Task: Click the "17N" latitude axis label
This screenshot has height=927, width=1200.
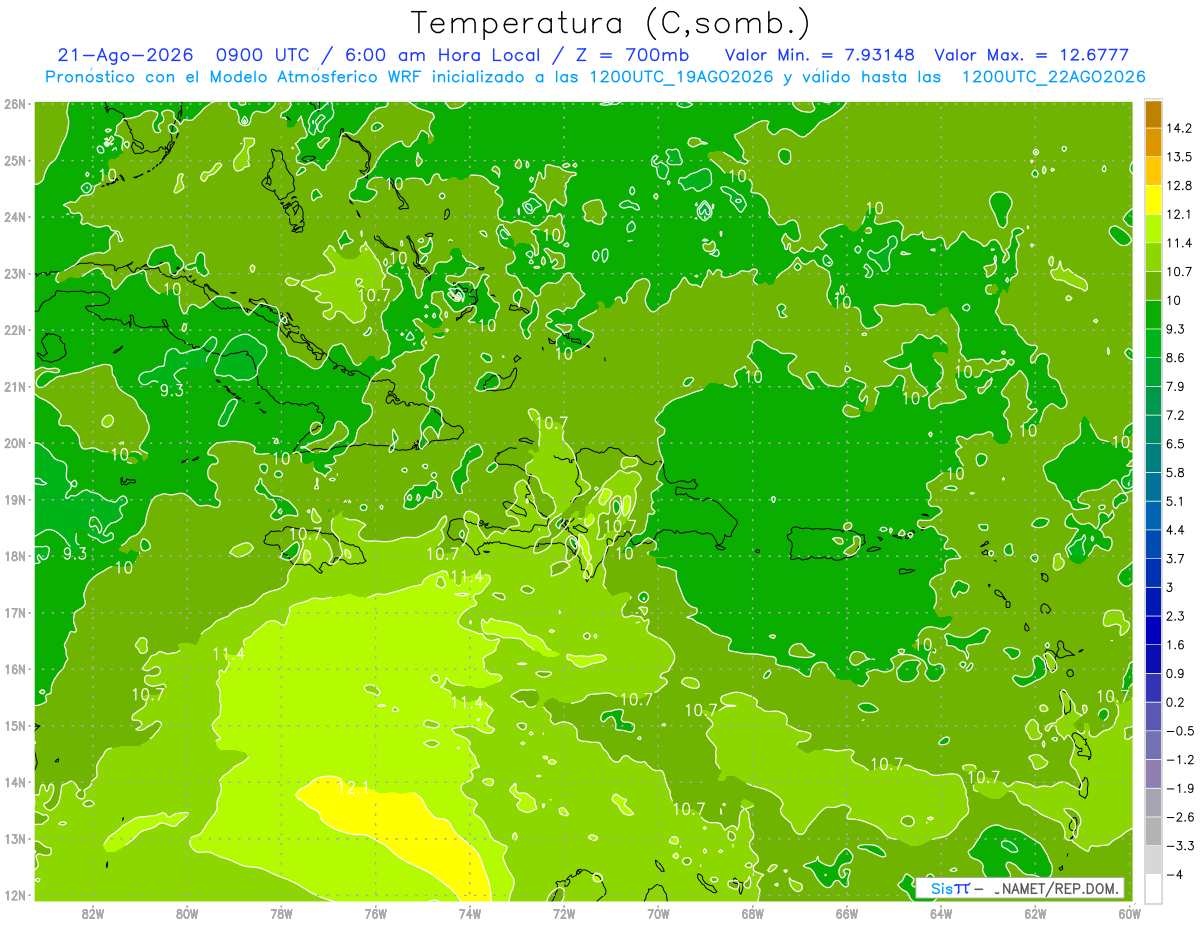Action: coord(15,613)
